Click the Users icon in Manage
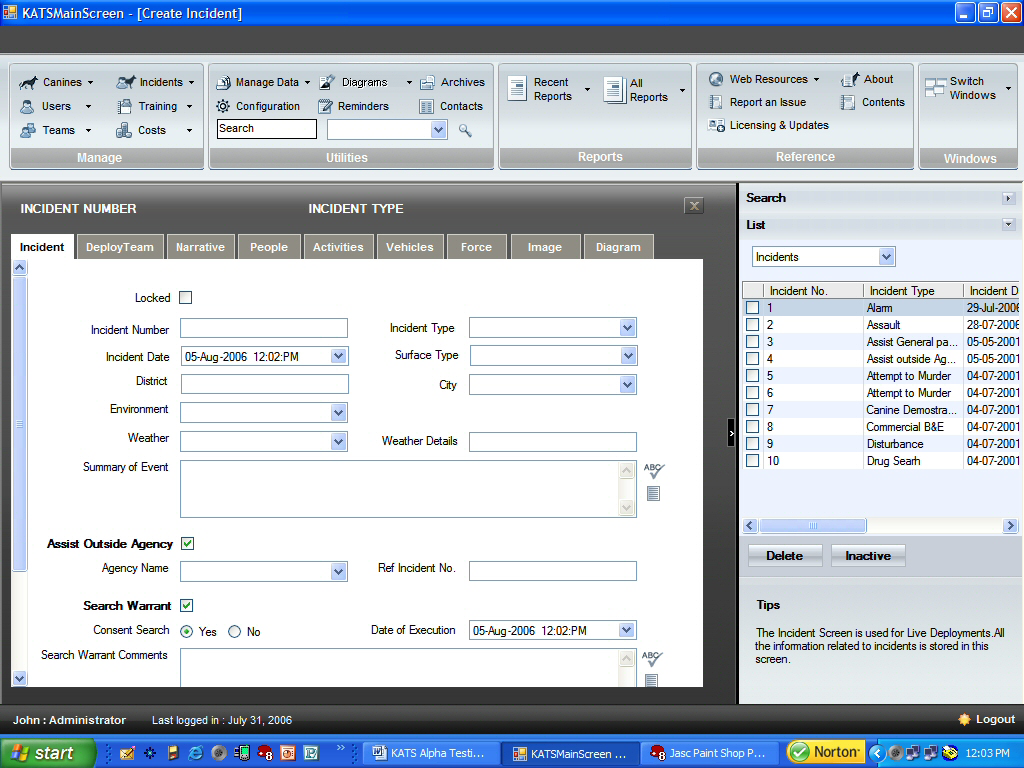The height and width of the screenshot is (768, 1024). 27,106
